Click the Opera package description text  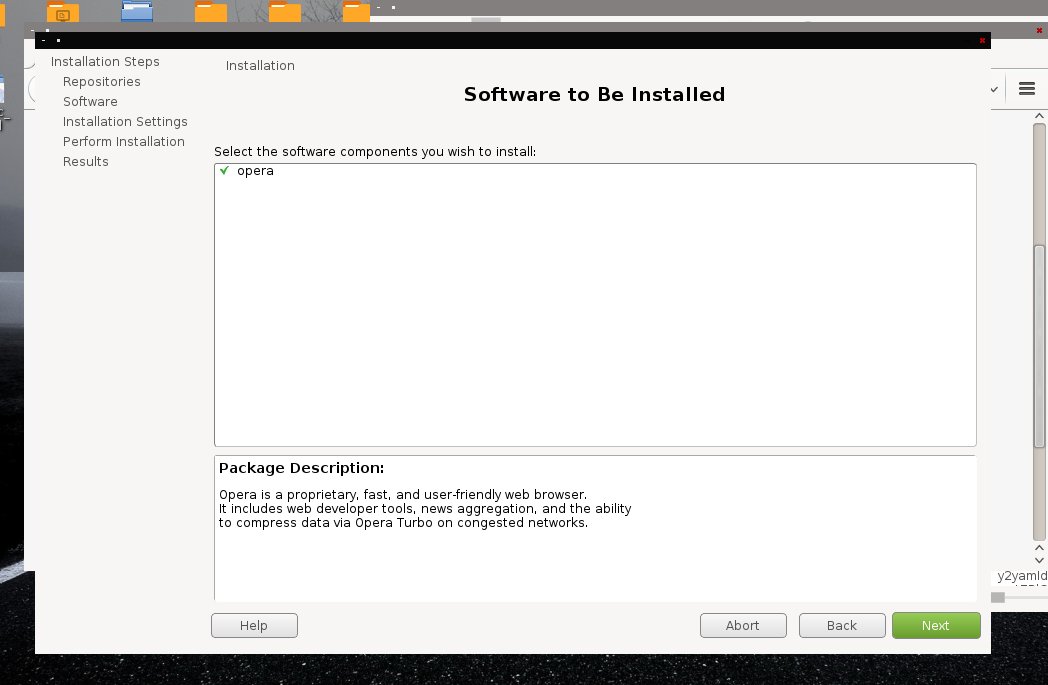pos(425,509)
